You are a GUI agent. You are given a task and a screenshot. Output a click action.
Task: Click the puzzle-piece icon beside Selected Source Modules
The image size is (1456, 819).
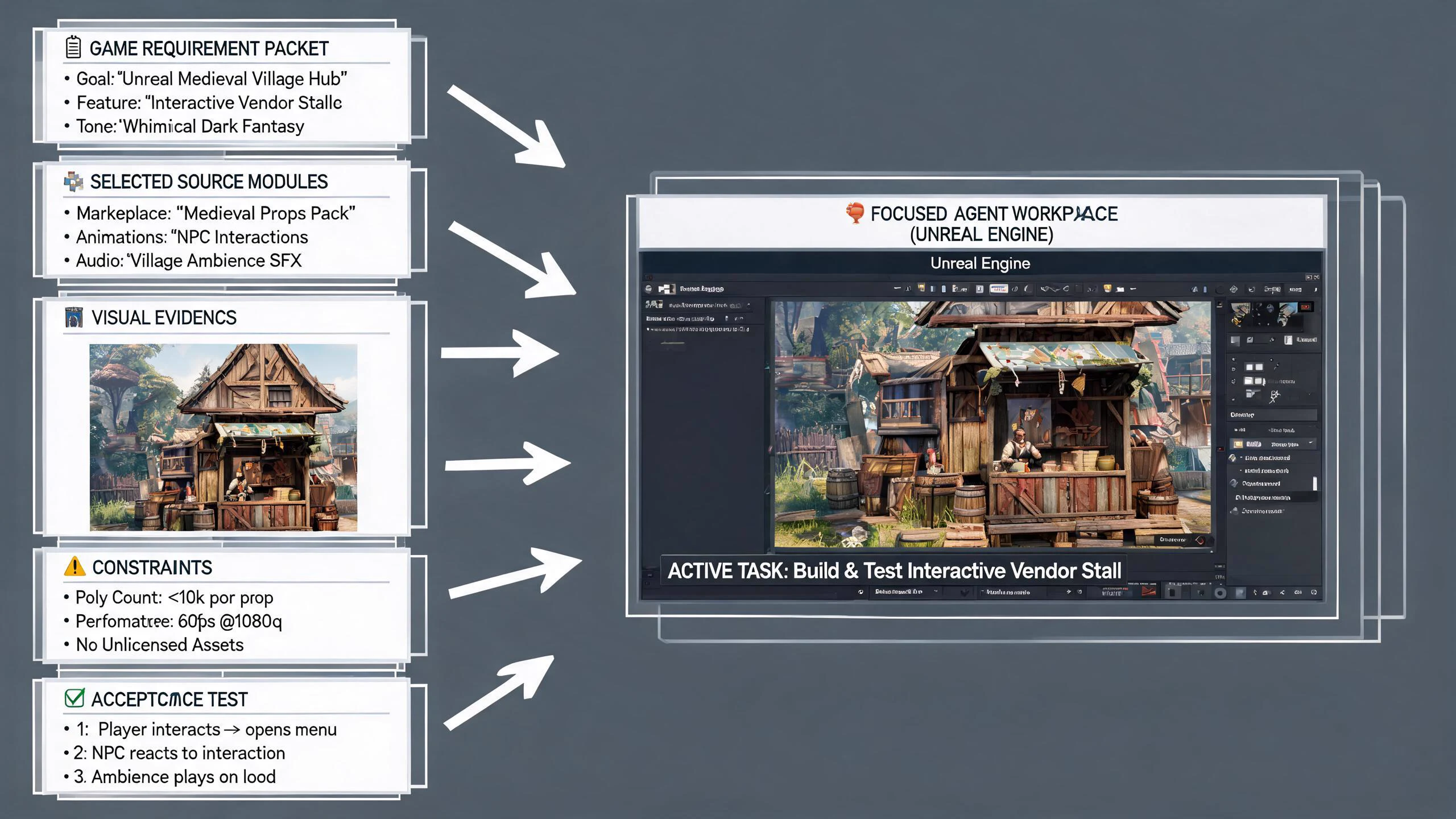(x=73, y=181)
